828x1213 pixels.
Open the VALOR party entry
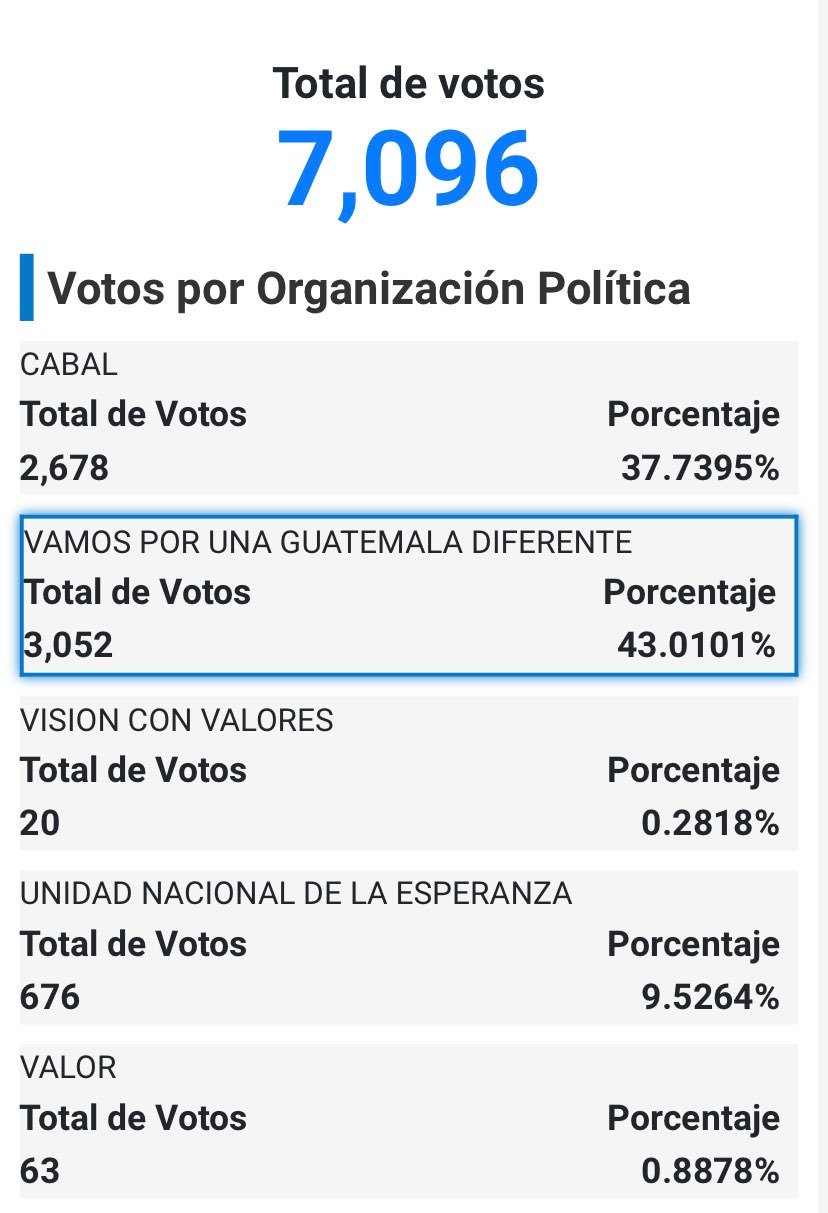click(68, 1067)
